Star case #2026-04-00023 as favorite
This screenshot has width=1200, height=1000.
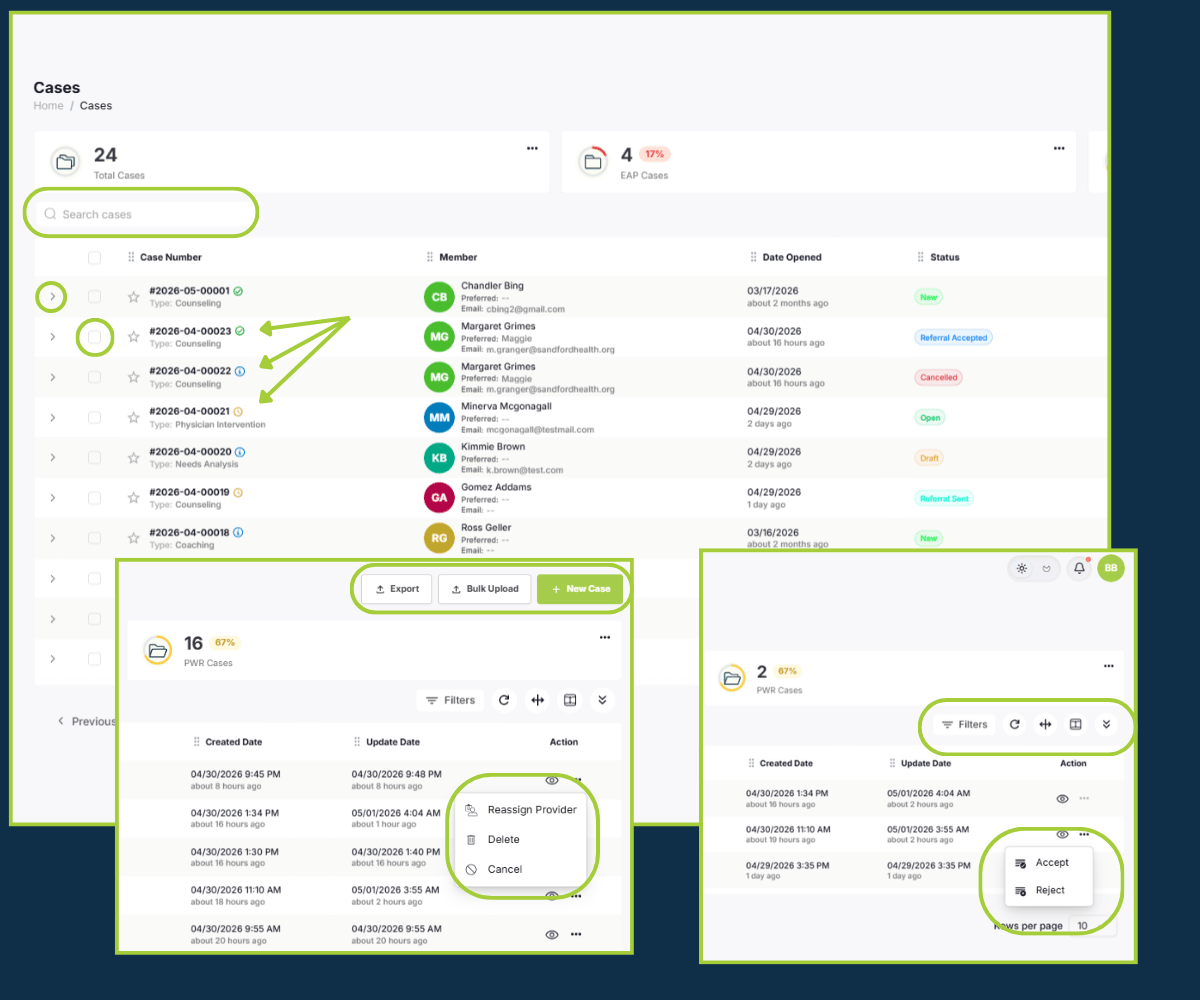(133, 337)
